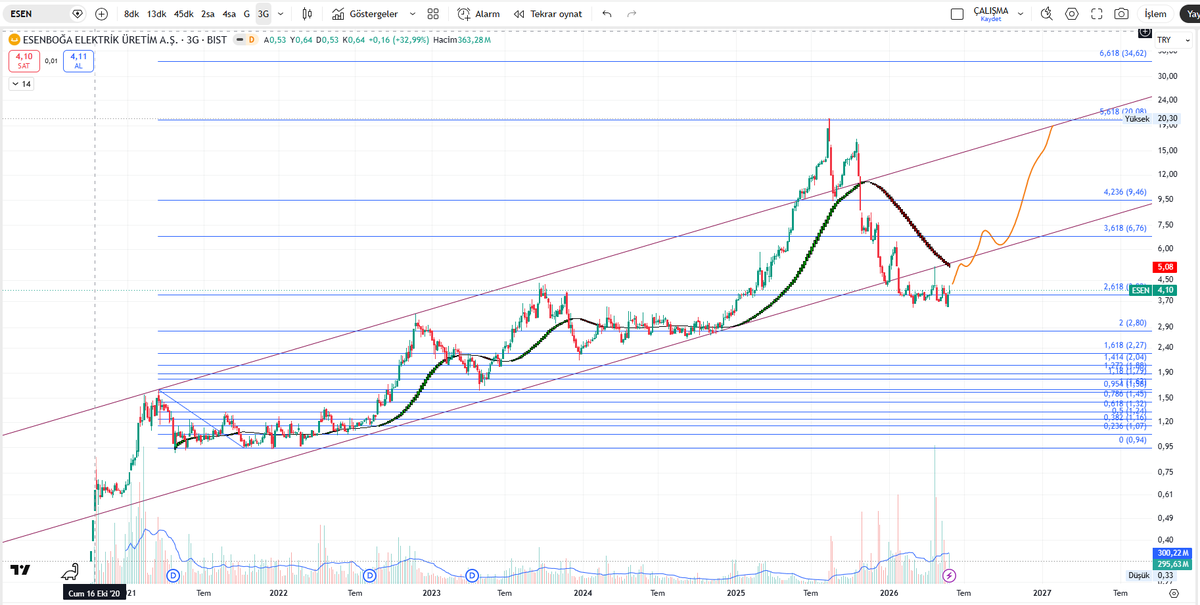Open the candlestick chart type selector
The image size is (1200, 605).
(307, 14)
